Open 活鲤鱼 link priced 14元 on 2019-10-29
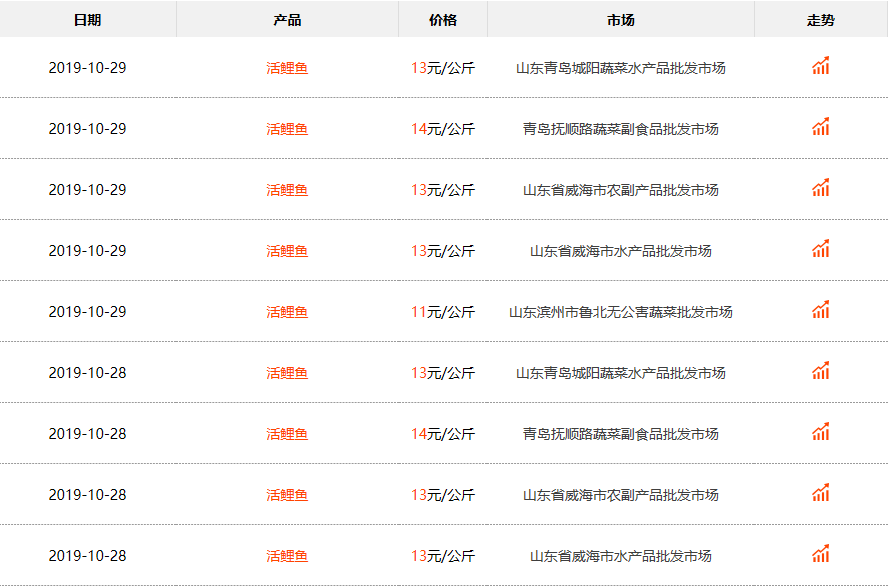889x588 pixels. pos(287,130)
